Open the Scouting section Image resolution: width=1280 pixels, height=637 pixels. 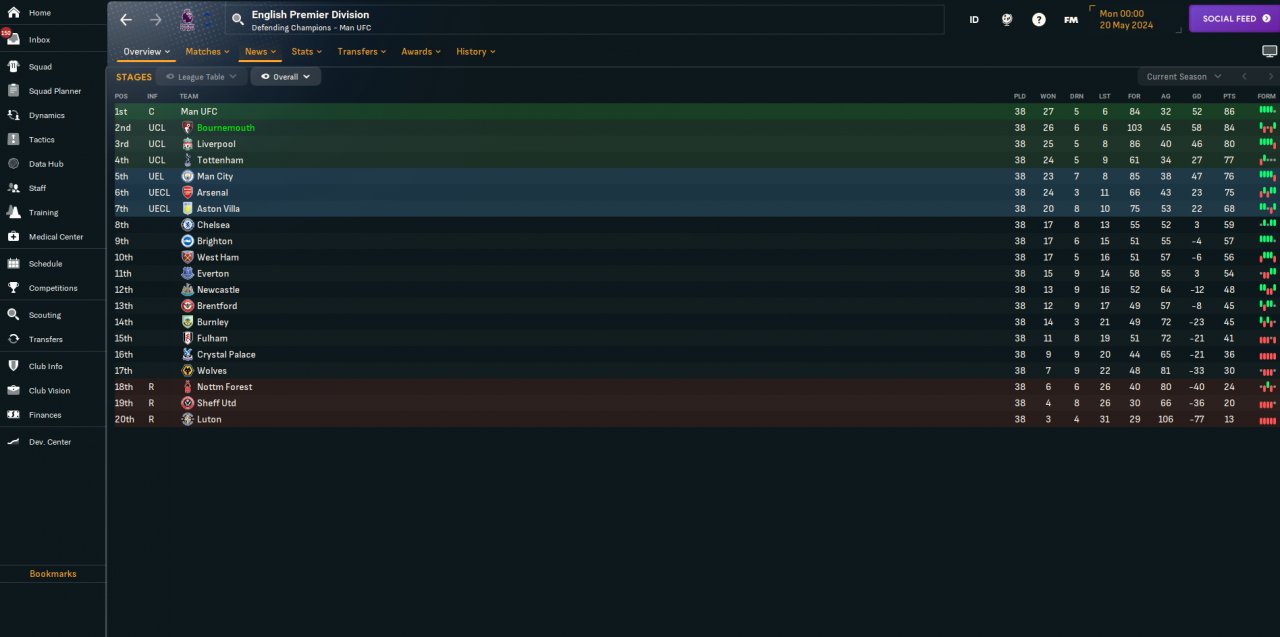pyautogui.click(x=45, y=315)
